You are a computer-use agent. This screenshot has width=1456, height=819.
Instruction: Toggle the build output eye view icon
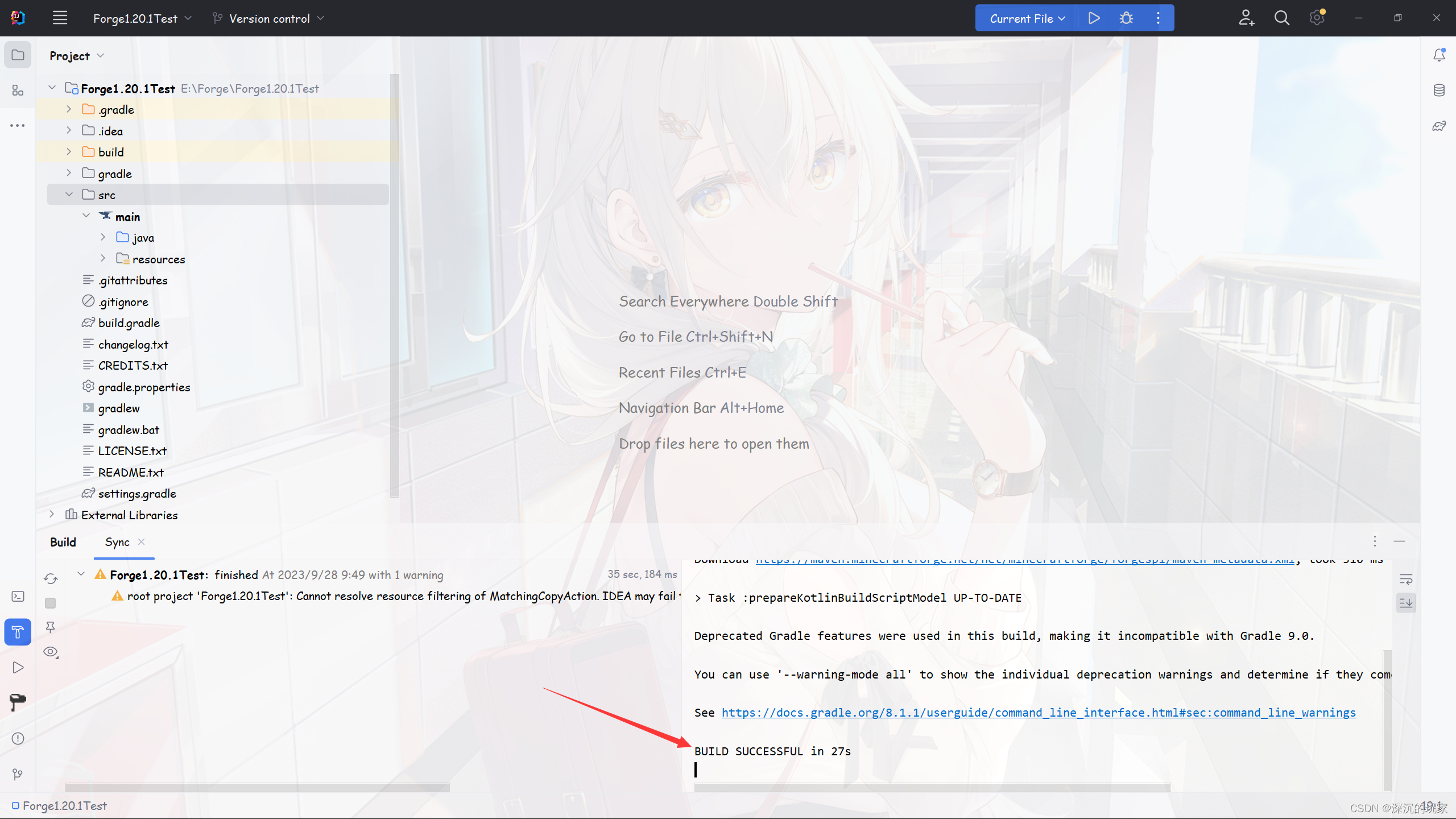coord(51,652)
